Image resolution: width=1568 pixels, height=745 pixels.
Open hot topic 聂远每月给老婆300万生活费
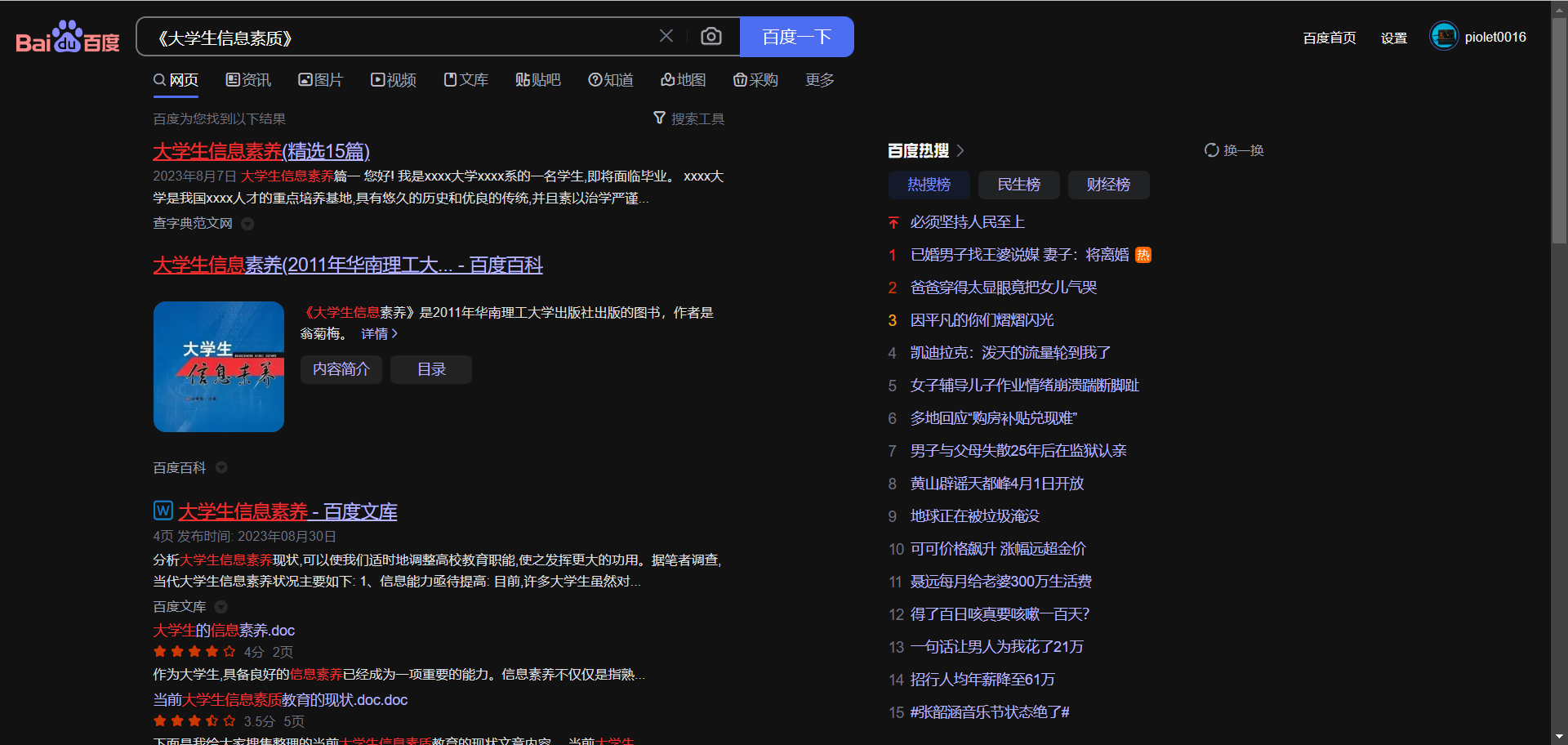1001,582
